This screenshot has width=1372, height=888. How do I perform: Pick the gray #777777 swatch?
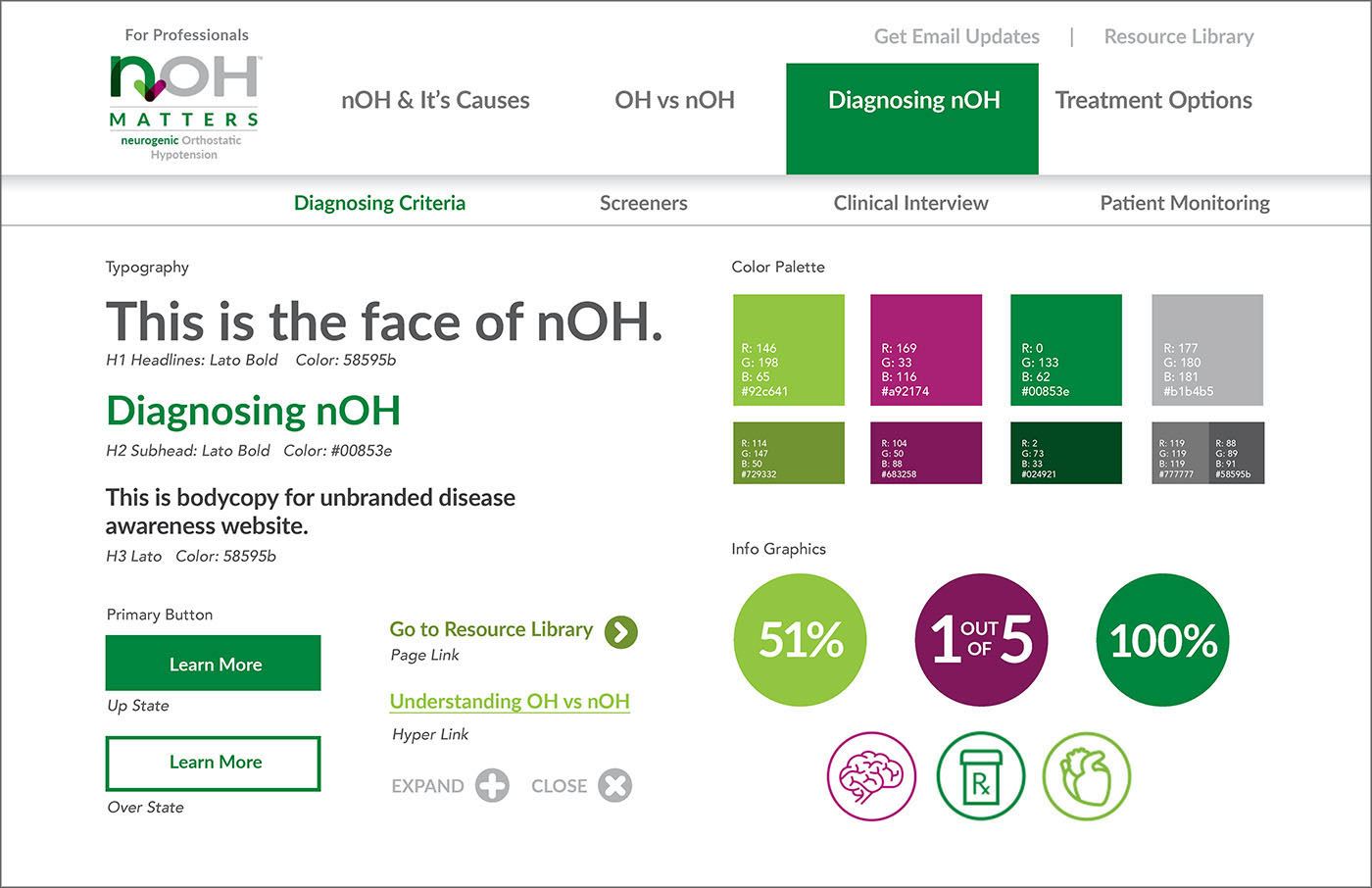coord(1180,453)
